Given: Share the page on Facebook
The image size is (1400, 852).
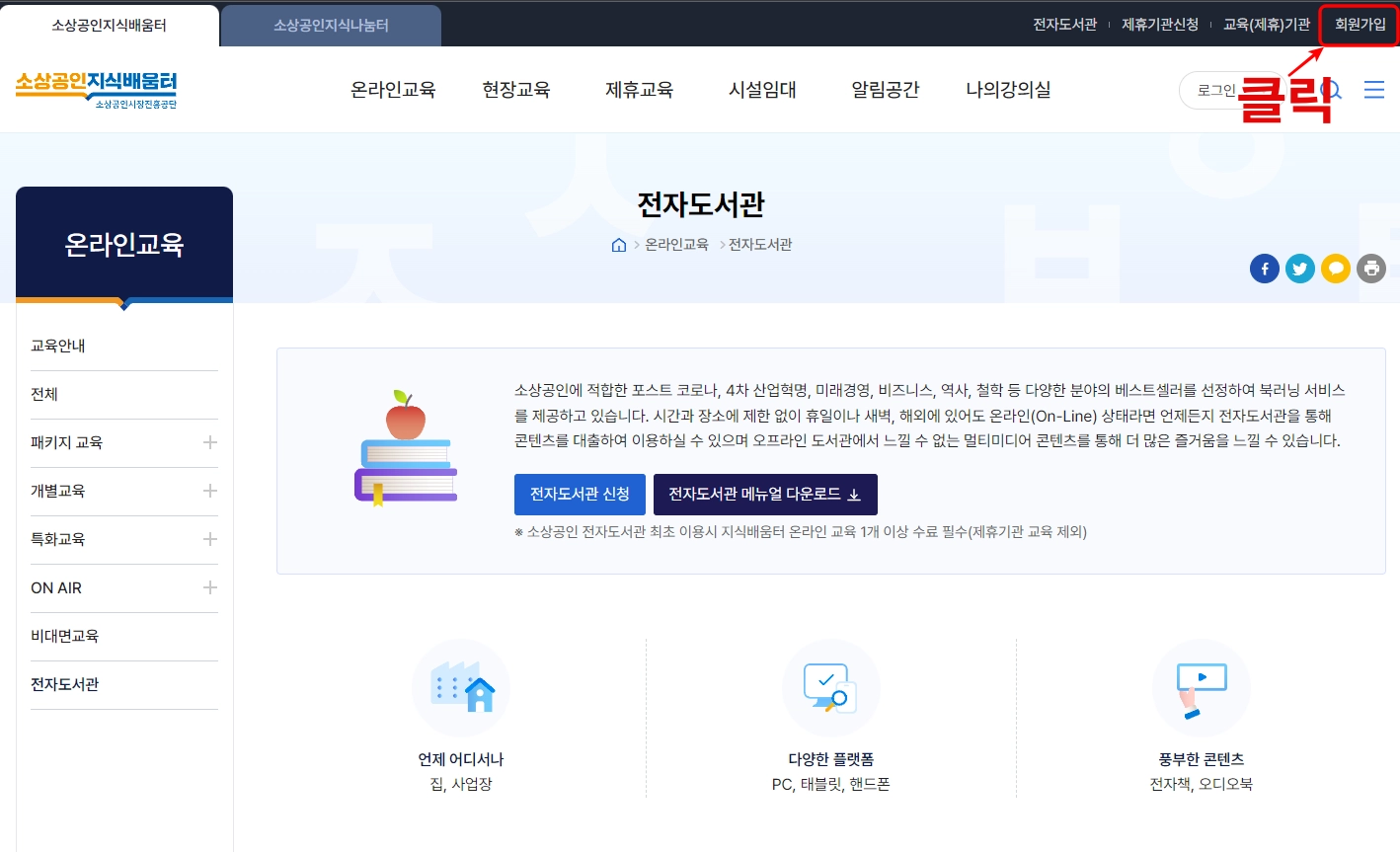Looking at the screenshot, I should pos(1265,268).
